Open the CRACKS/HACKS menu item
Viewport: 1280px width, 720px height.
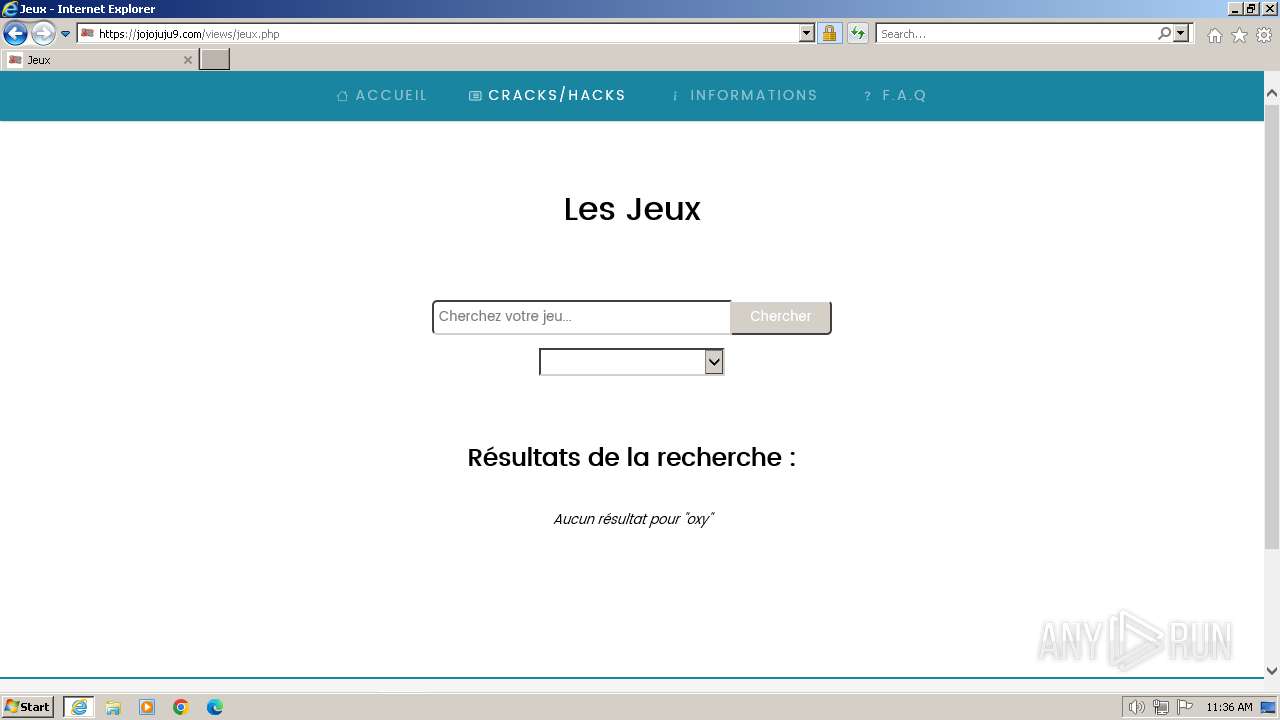(x=547, y=95)
